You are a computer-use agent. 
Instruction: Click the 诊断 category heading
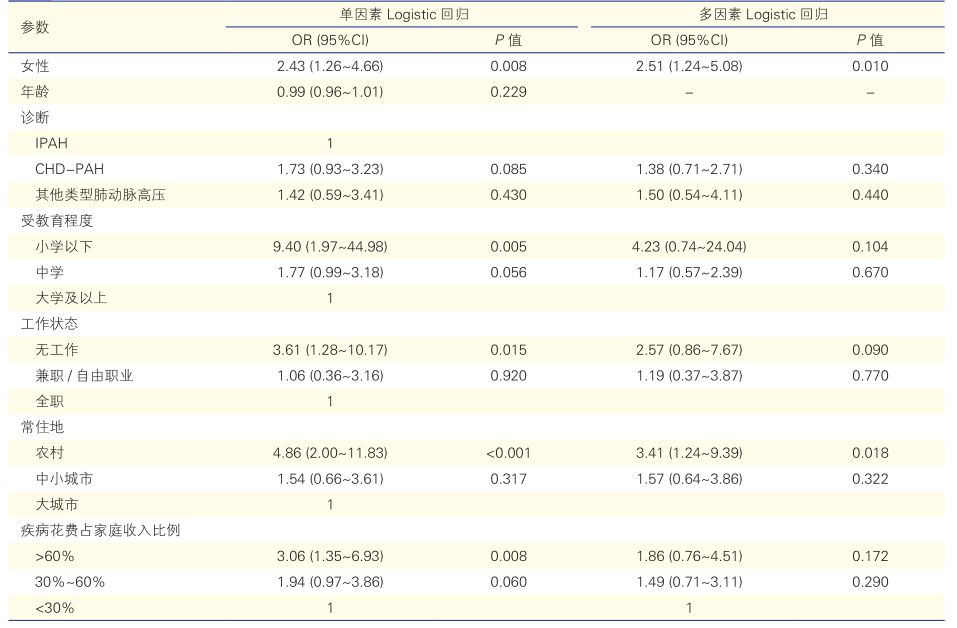tap(35, 117)
